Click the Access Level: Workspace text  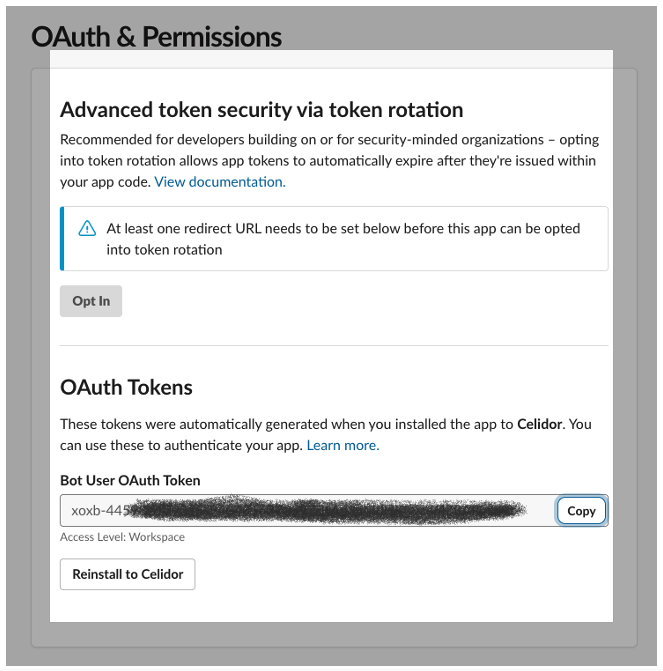pyautogui.click(x=122, y=537)
